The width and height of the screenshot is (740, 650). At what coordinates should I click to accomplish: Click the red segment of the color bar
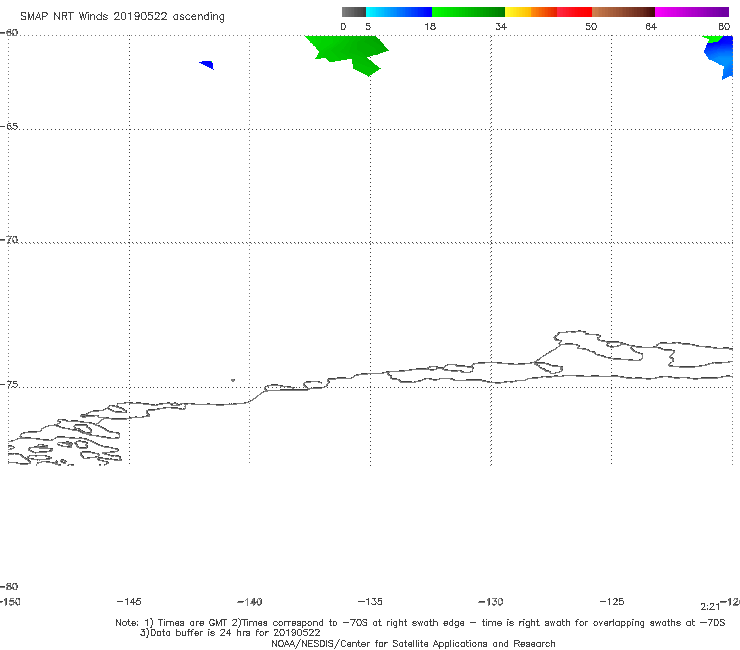[x=574, y=12]
